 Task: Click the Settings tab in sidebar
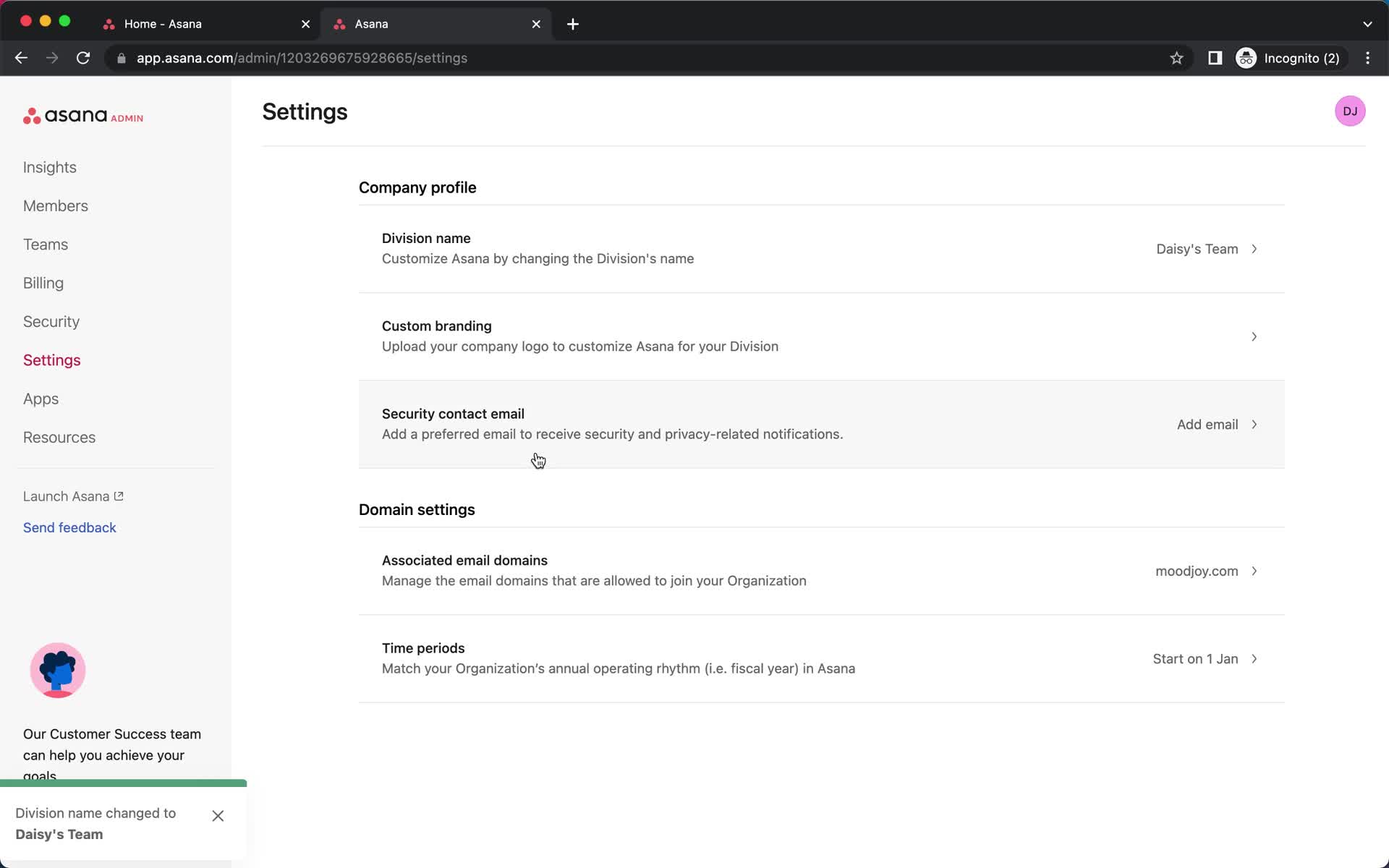pyautogui.click(x=52, y=360)
